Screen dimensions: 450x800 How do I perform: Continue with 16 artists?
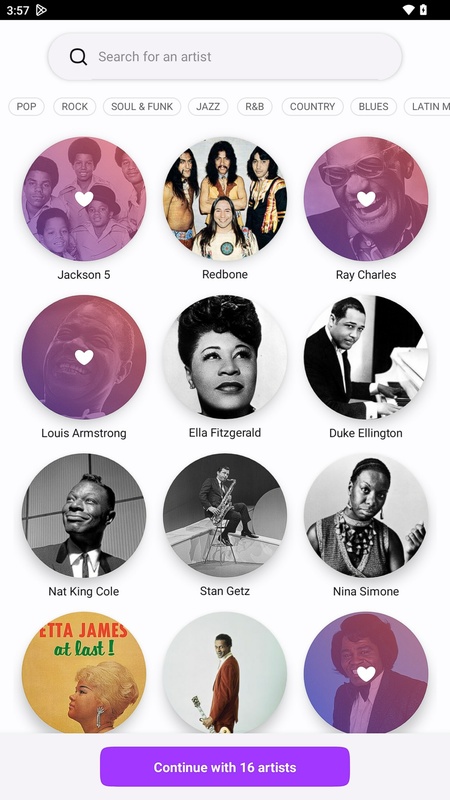pyautogui.click(x=225, y=767)
